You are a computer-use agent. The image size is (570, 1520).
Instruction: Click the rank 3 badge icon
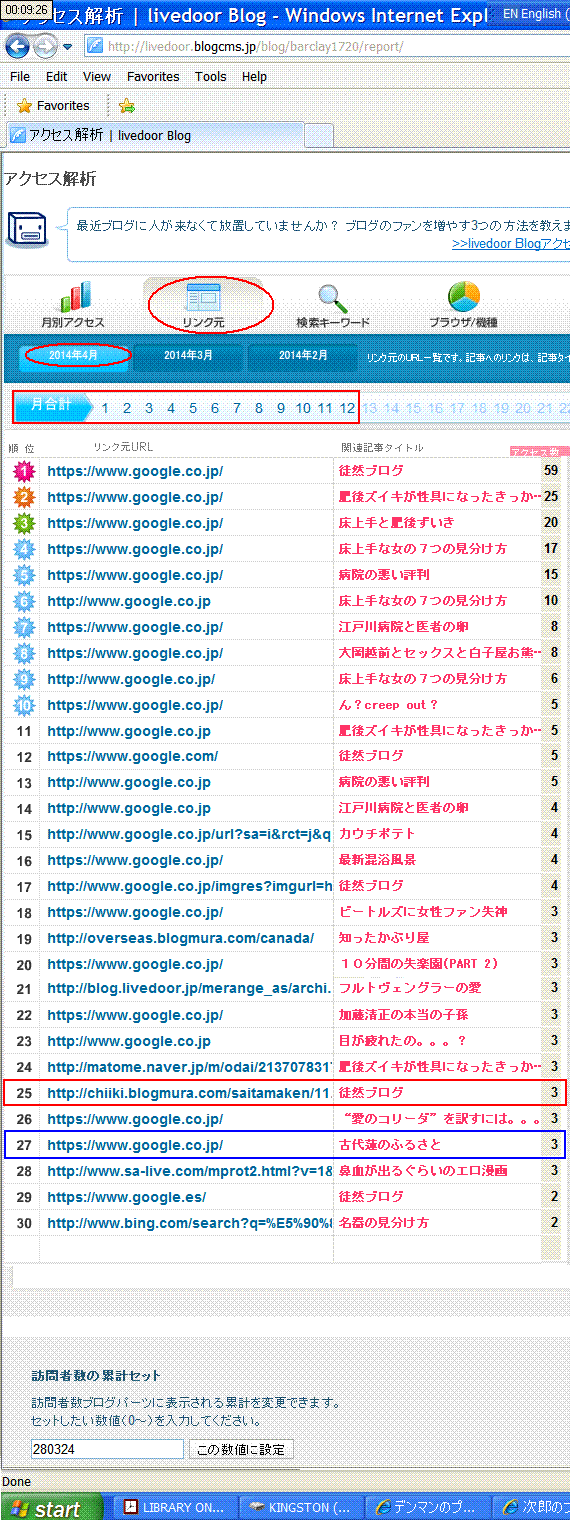pos(24,523)
